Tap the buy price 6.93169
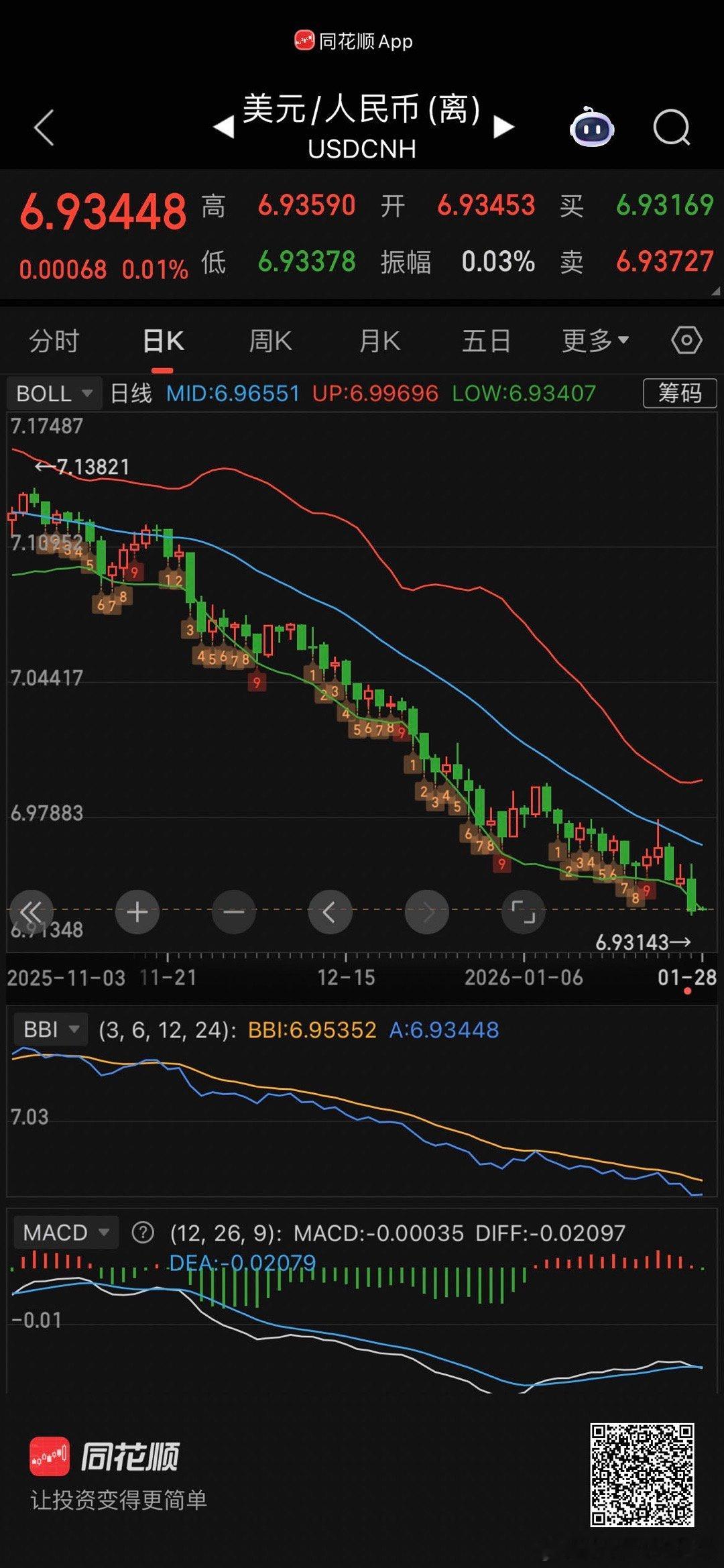 pos(665,205)
